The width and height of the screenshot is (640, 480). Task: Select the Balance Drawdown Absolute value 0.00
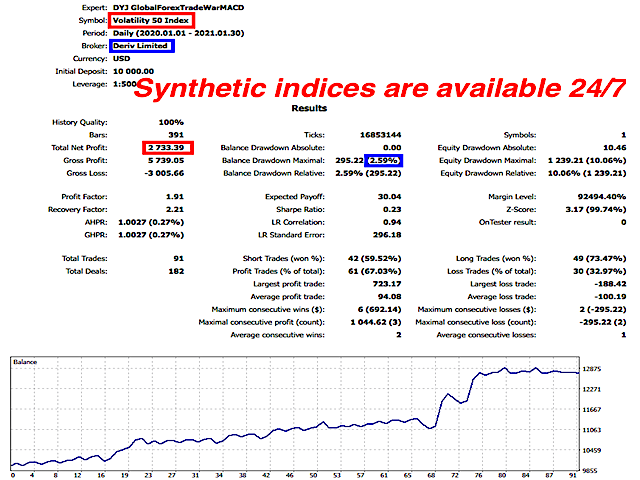pos(392,147)
